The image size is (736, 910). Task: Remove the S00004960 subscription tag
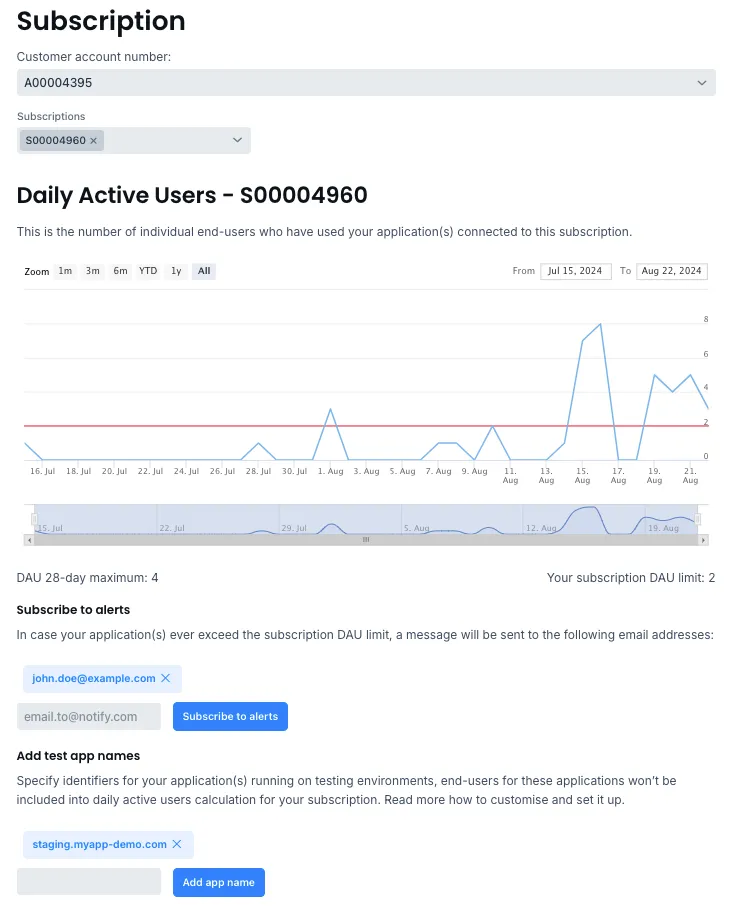point(94,141)
